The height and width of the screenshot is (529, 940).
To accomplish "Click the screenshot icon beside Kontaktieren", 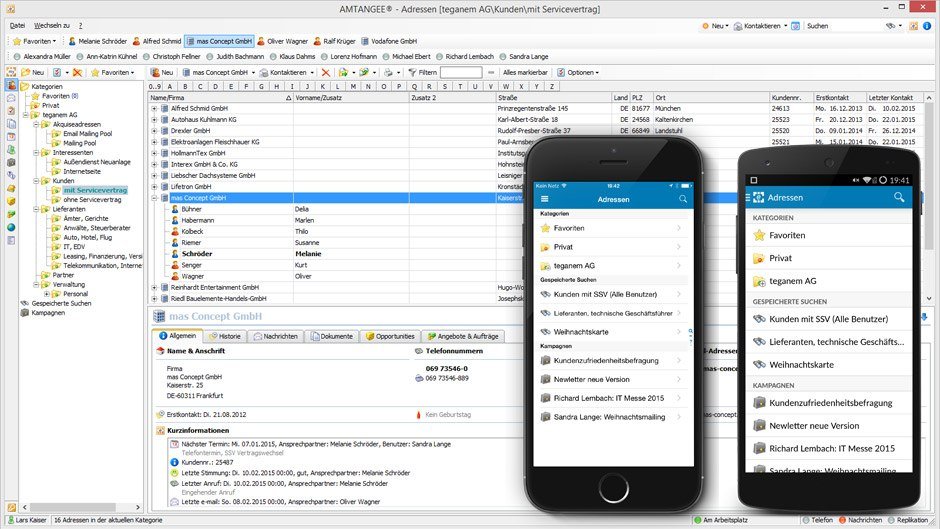I will coord(796,26).
